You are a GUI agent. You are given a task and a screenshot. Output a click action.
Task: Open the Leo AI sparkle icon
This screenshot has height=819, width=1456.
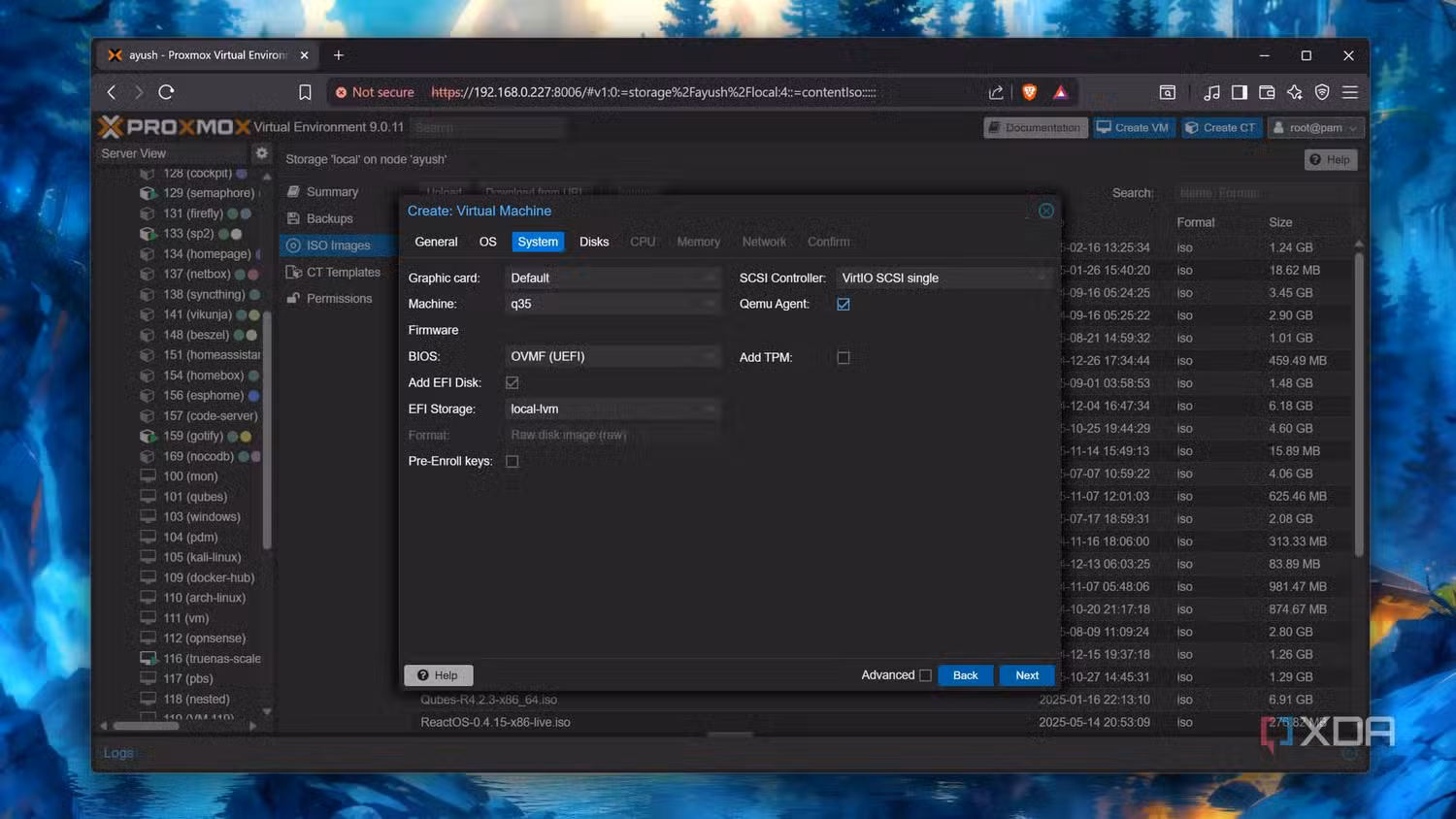pos(1295,92)
